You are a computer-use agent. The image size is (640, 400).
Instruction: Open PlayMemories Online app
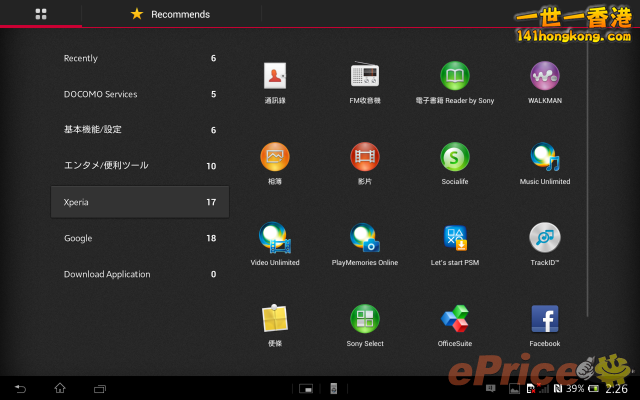pos(364,238)
